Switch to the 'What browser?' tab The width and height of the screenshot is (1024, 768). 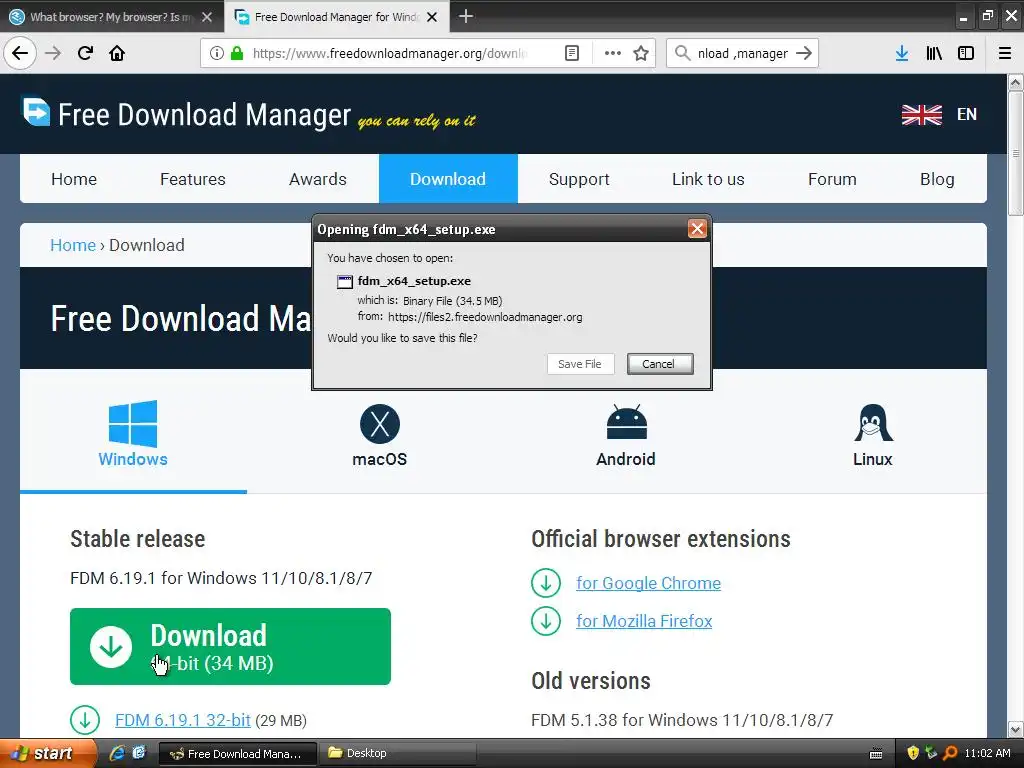coord(111,17)
